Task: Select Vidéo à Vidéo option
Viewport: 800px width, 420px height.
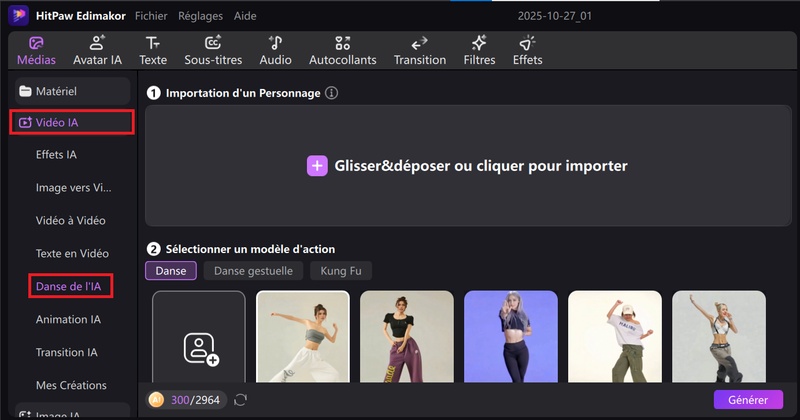Action: coord(70,220)
